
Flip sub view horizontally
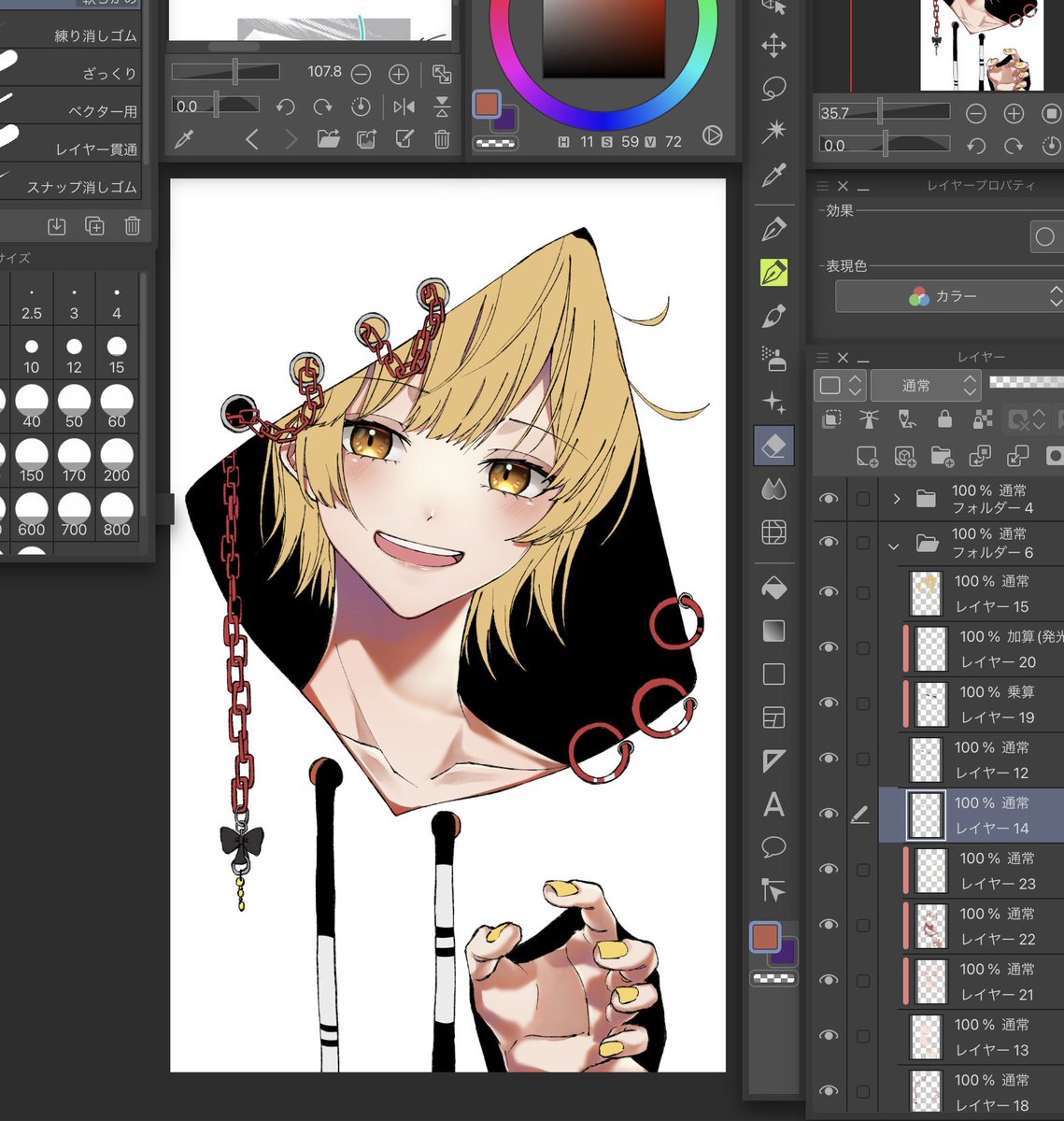pyautogui.click(x=404, y=106)
